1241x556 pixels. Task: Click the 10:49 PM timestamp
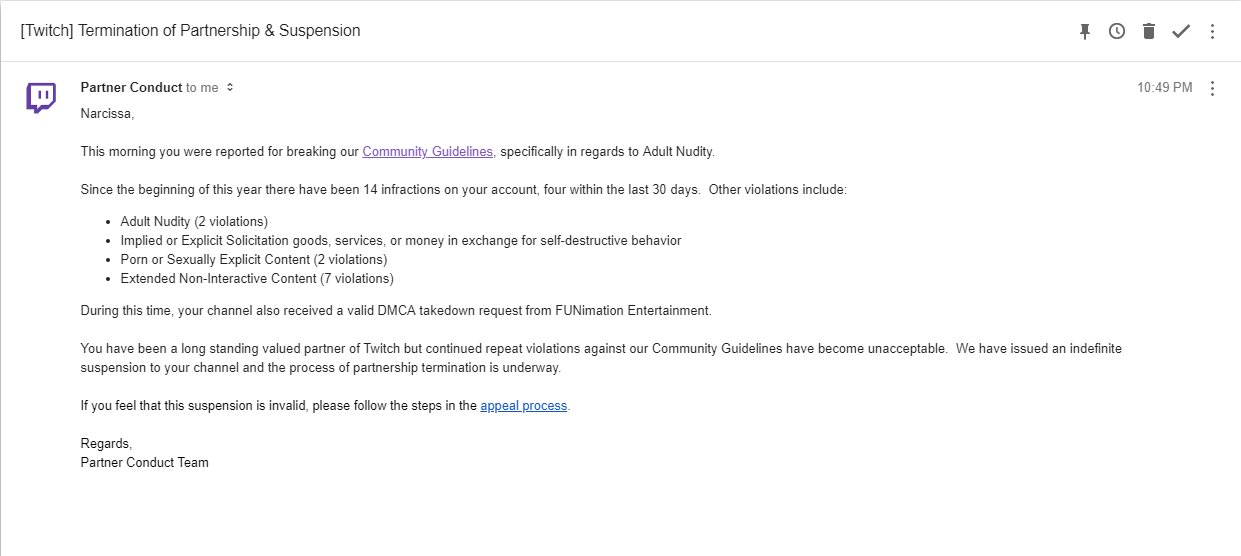1164,88
